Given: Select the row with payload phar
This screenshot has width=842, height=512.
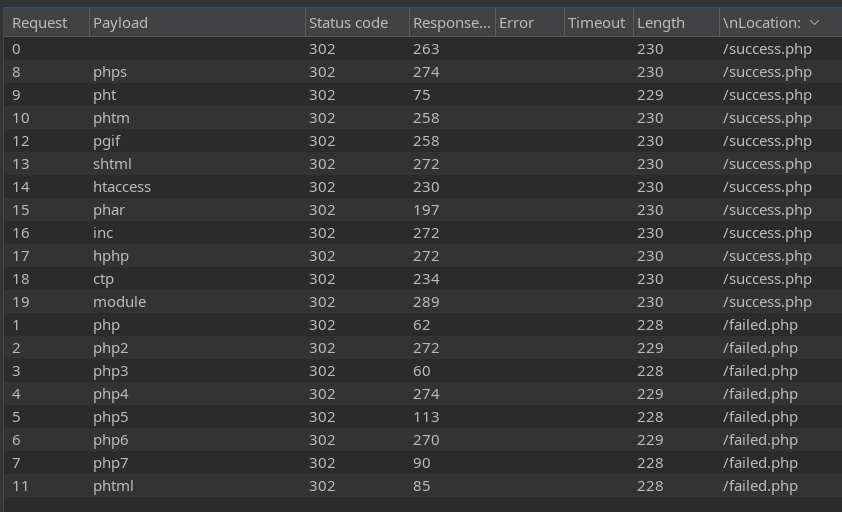Looking at the screenshot, I should (x=423, y=210).
